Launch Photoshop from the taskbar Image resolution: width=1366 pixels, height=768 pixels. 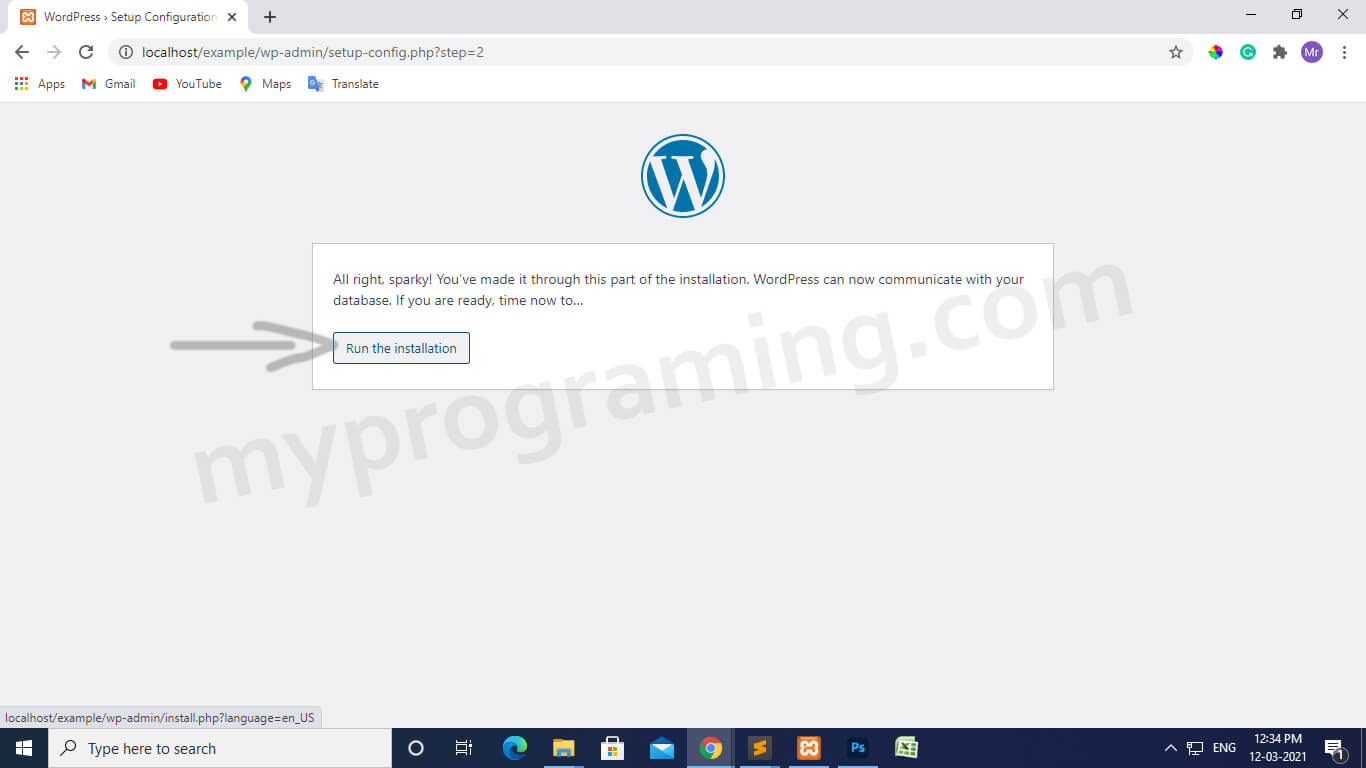coord(857,748)
